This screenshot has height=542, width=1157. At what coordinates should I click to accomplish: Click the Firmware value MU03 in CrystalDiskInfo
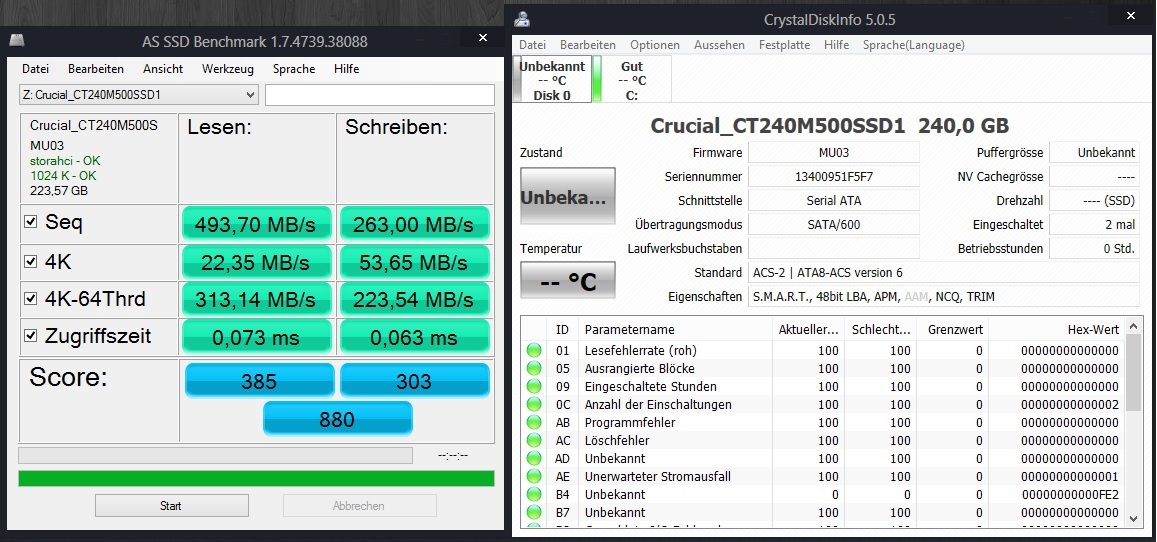834,153
